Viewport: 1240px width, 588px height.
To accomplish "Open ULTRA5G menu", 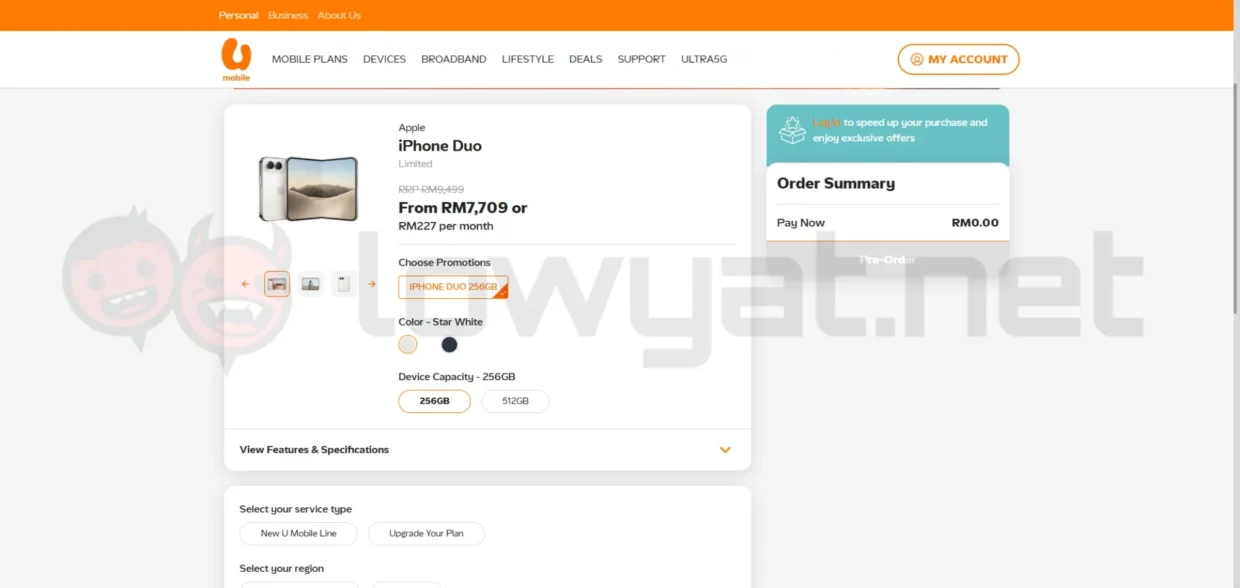I will coord(704,59).
